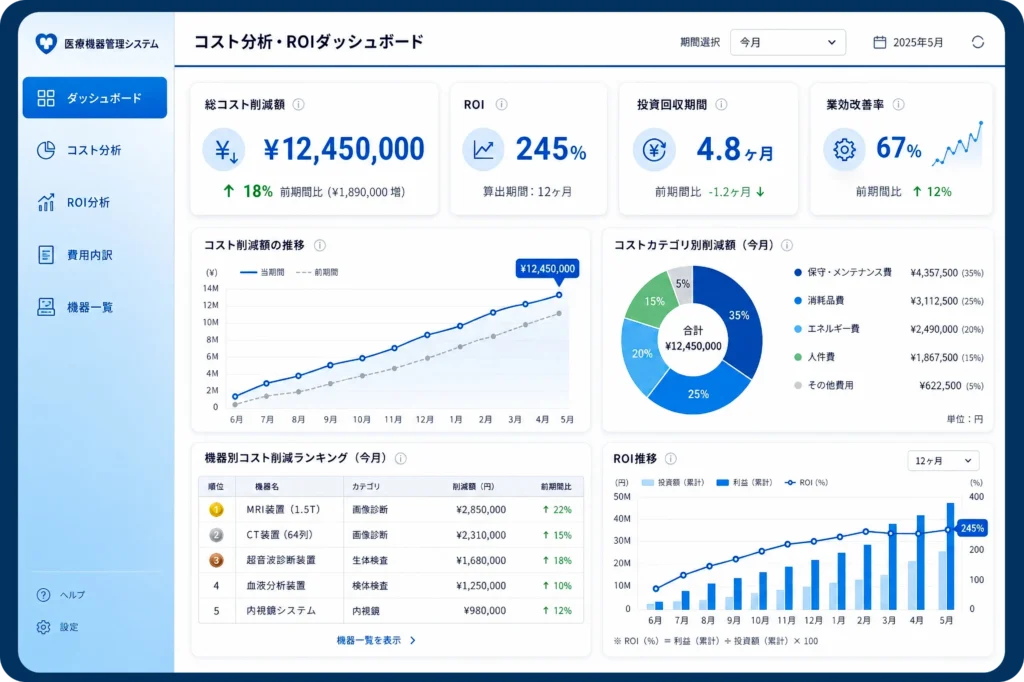Click the 設定 gear icon in sidebar
1024x682 pixels.
click(43, 627)
